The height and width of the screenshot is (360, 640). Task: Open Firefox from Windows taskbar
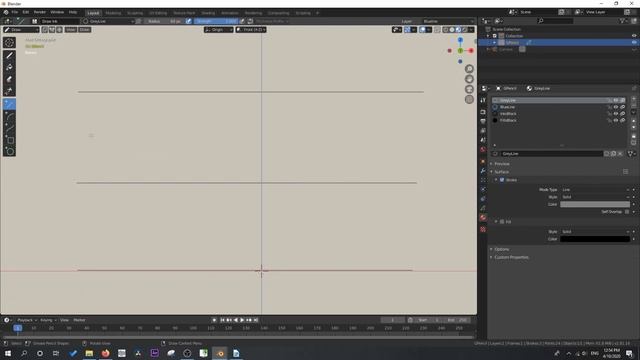(x=105, y=353)
